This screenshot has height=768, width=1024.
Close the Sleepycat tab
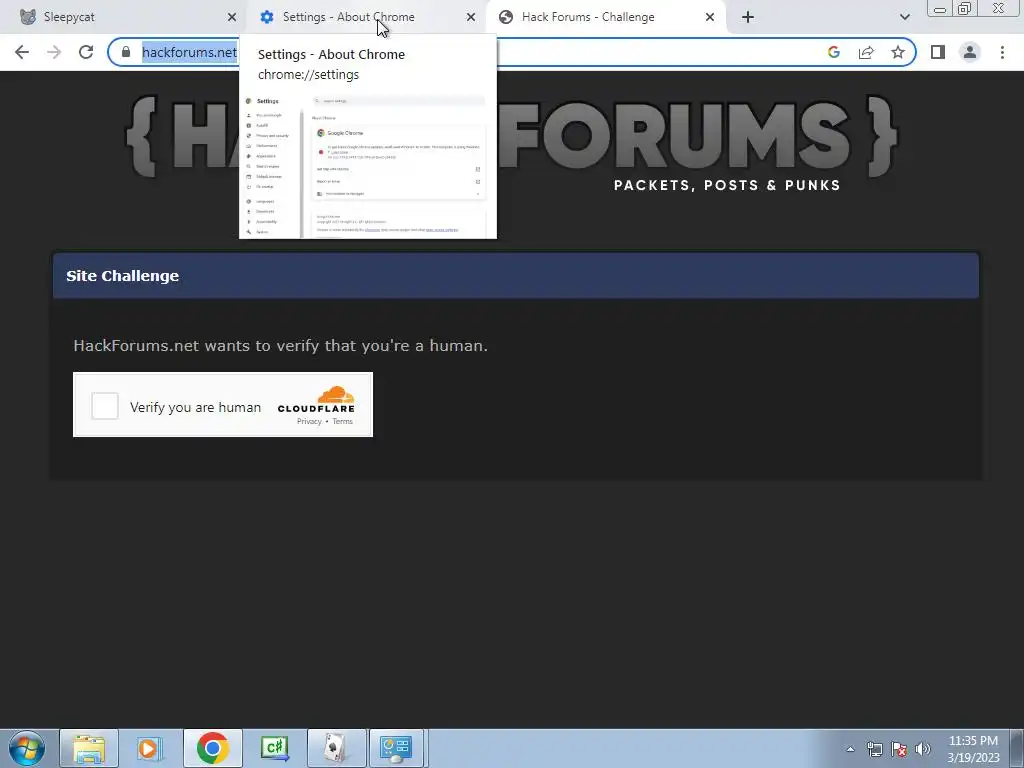point(232,17)
